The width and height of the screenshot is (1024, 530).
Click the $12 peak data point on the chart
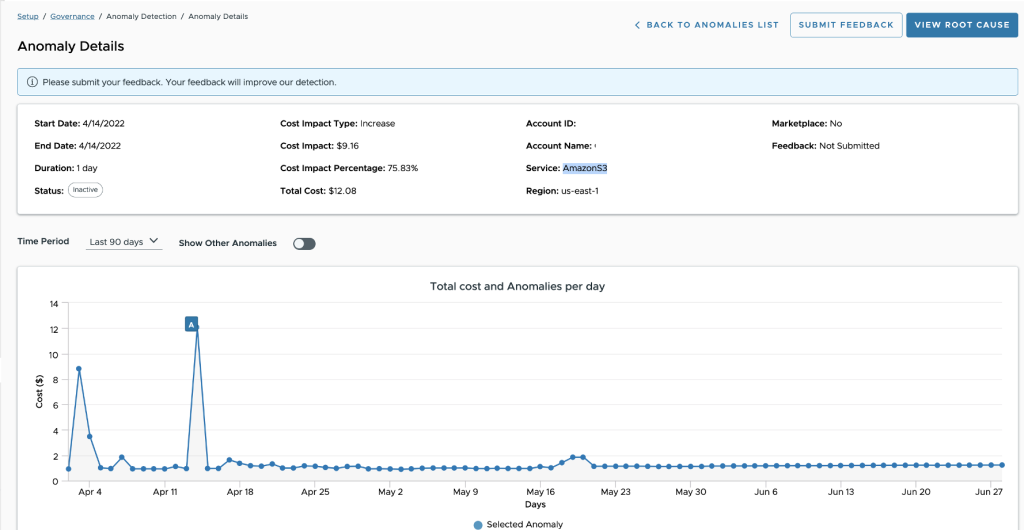[197, 328]
